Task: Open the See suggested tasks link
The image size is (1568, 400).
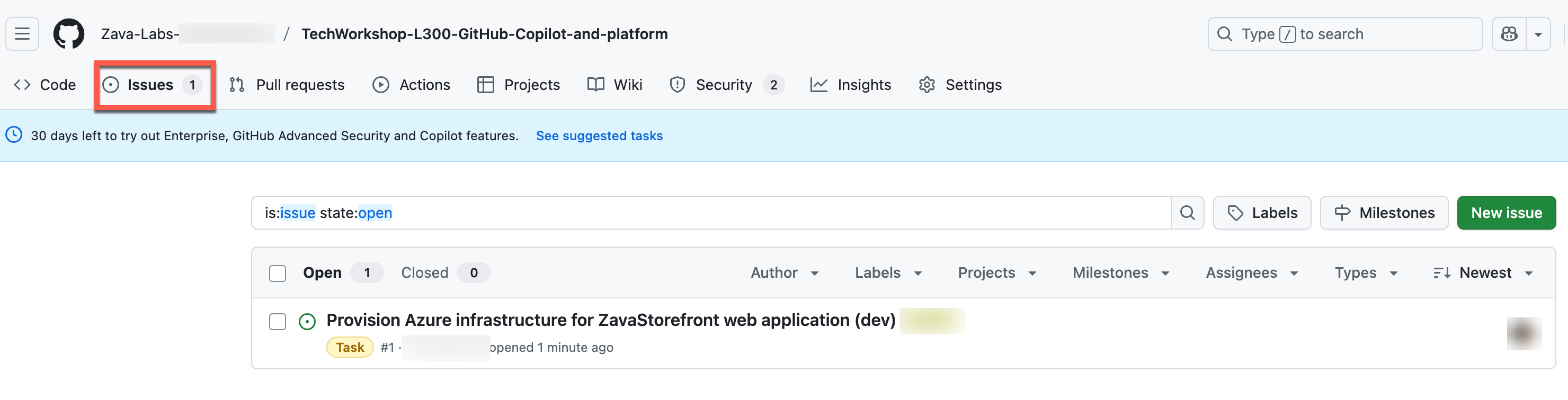Action: pos(599,135)
